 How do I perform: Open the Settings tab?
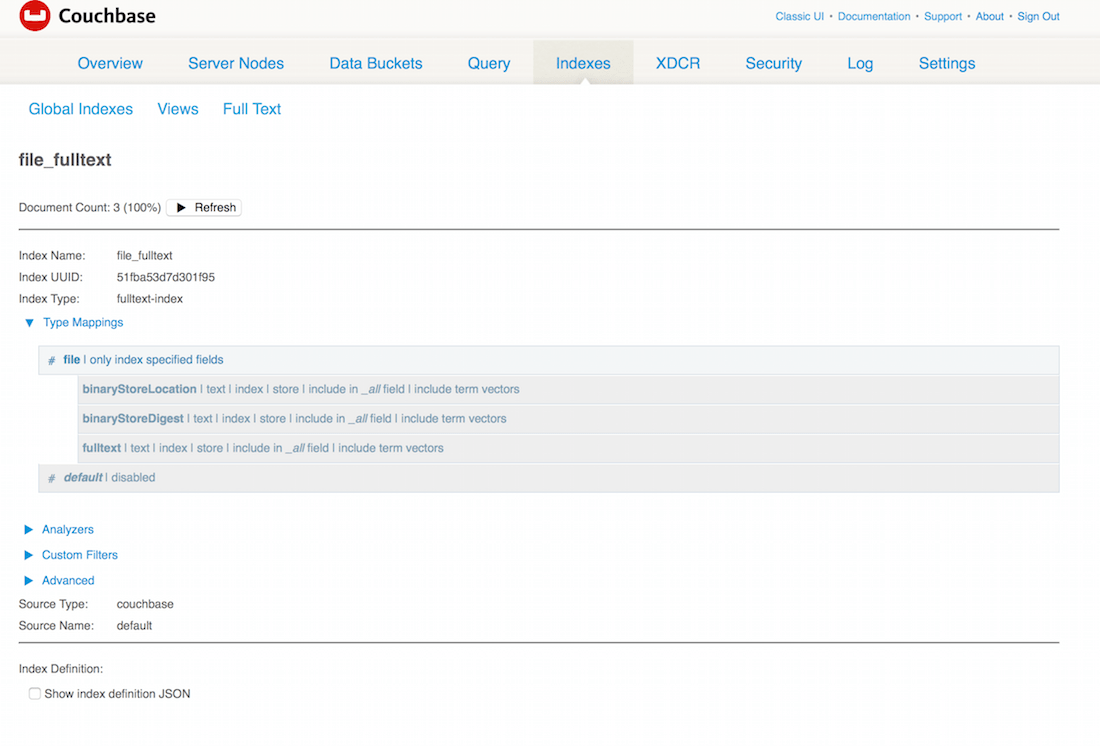946,63
